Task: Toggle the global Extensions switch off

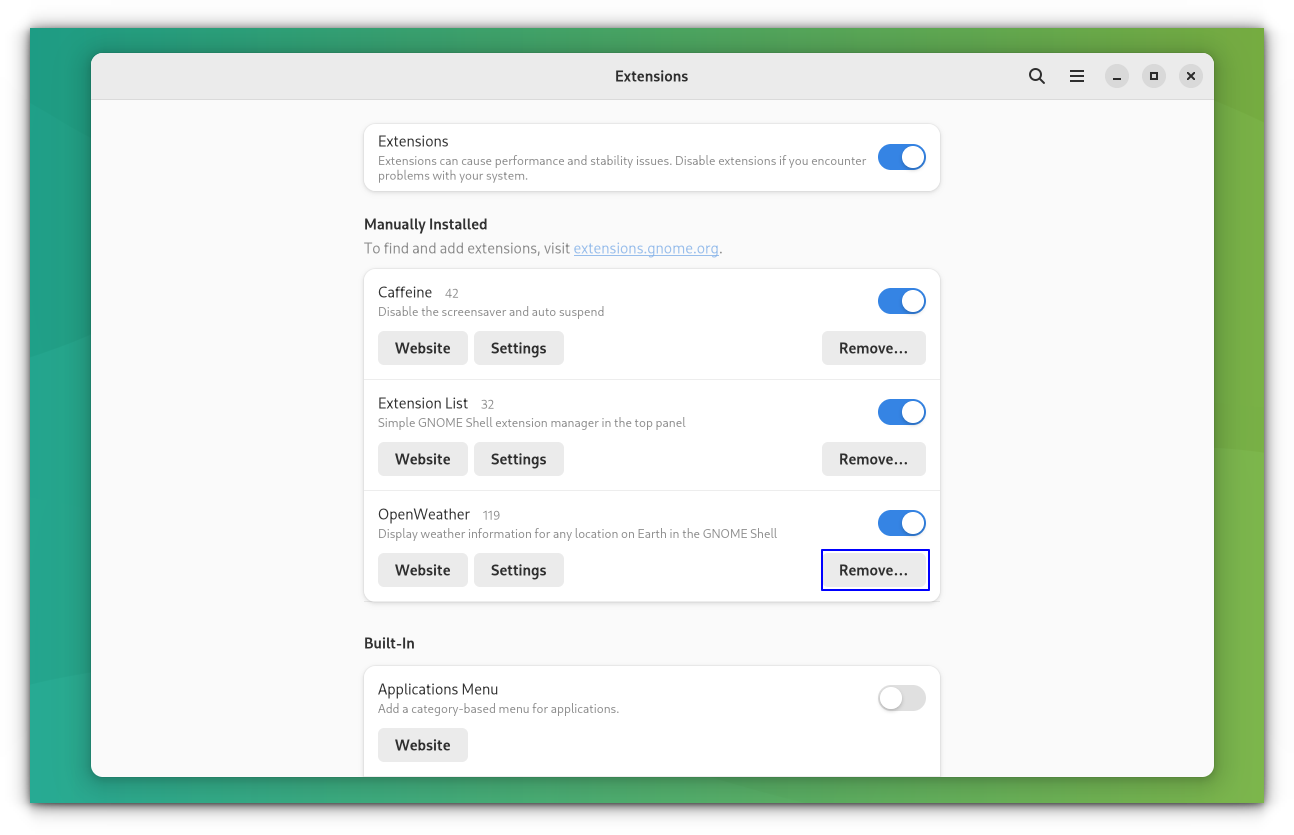Action: pos(901,157)
